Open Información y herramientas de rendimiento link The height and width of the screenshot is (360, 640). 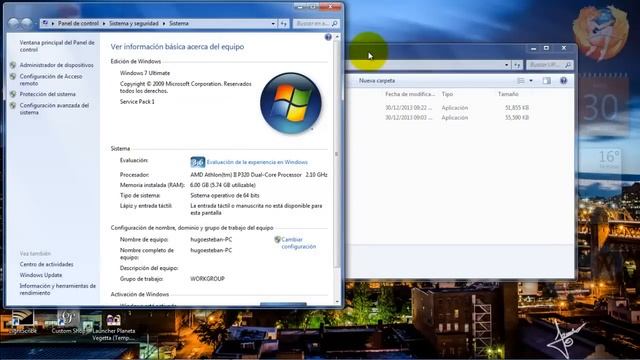point(58,289)
